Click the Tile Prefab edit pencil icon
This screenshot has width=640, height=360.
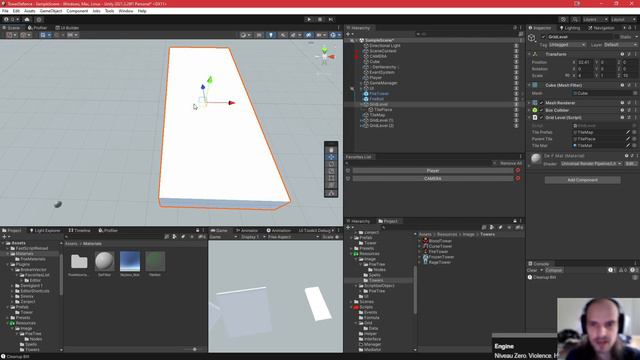point(628,132)
